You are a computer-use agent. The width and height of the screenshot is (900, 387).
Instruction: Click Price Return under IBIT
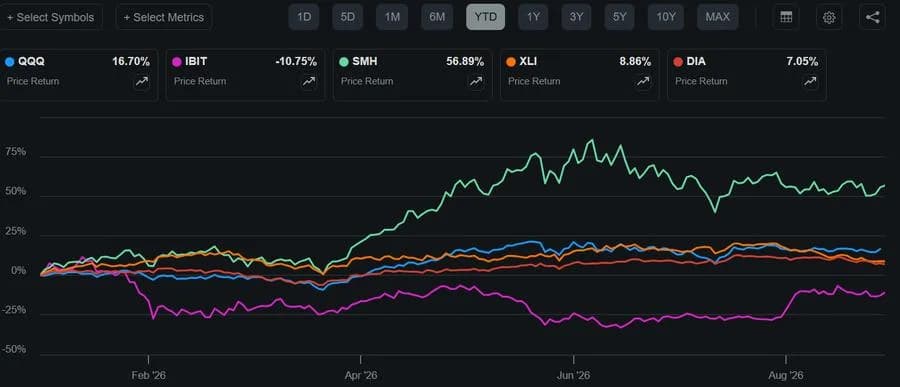(x=200, y=82)
